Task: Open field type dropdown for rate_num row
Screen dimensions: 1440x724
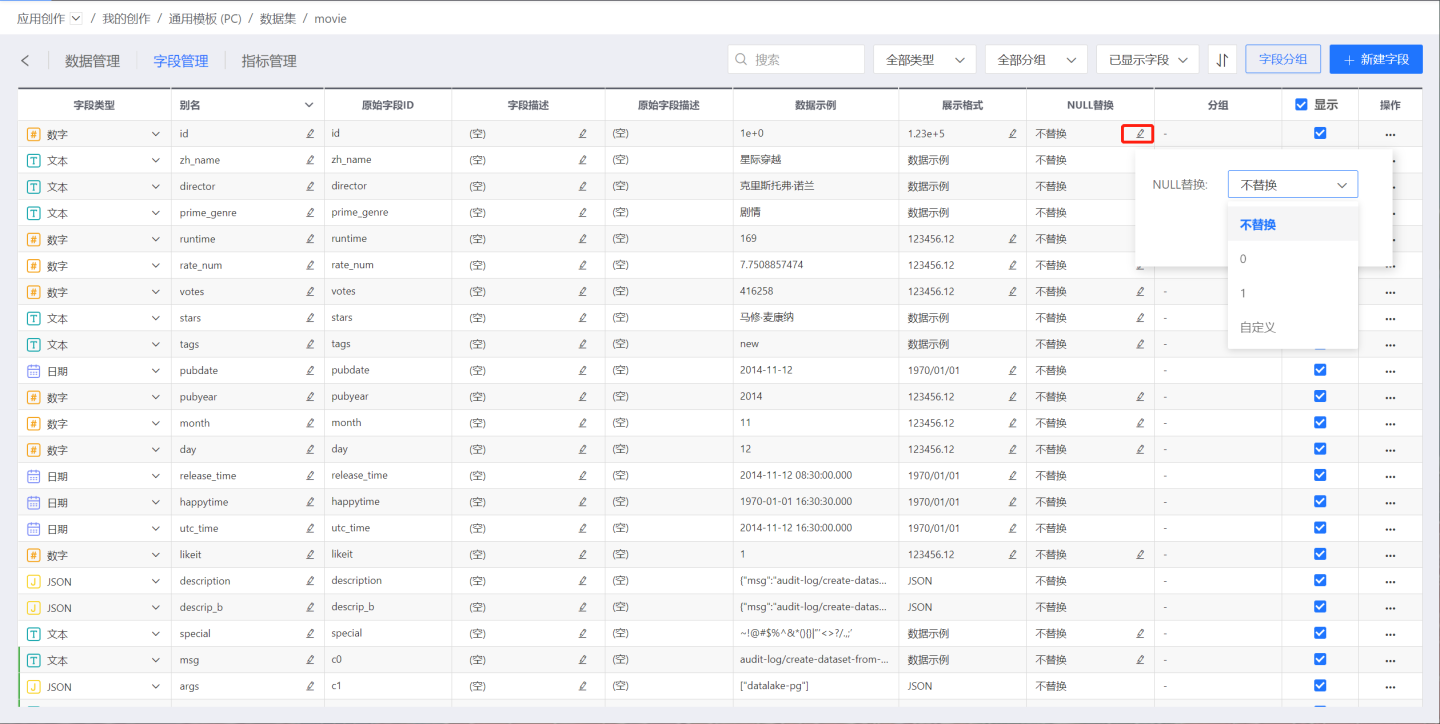Action: point(155,265)
